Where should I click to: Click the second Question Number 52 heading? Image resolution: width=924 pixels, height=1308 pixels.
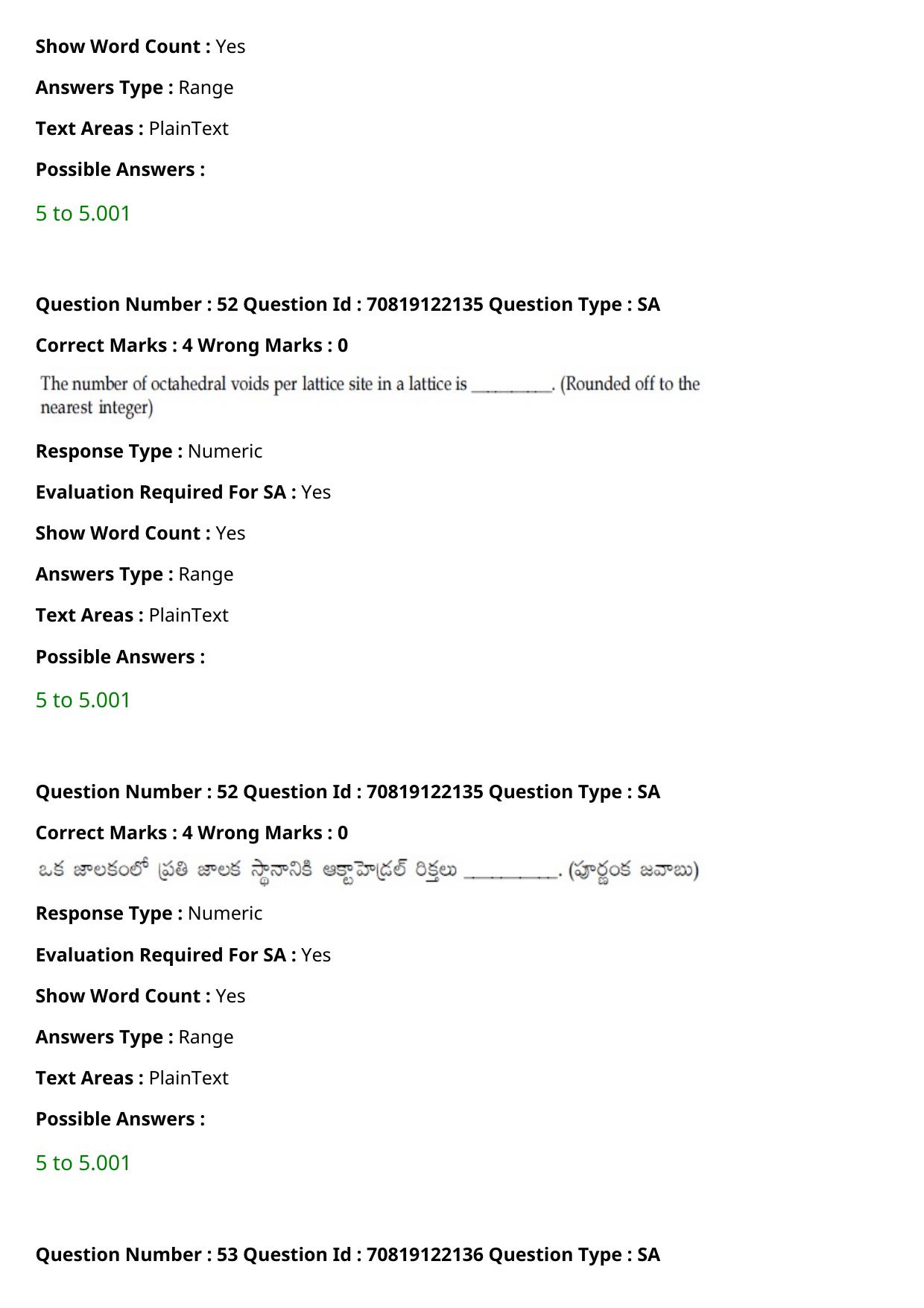(348, 792)
